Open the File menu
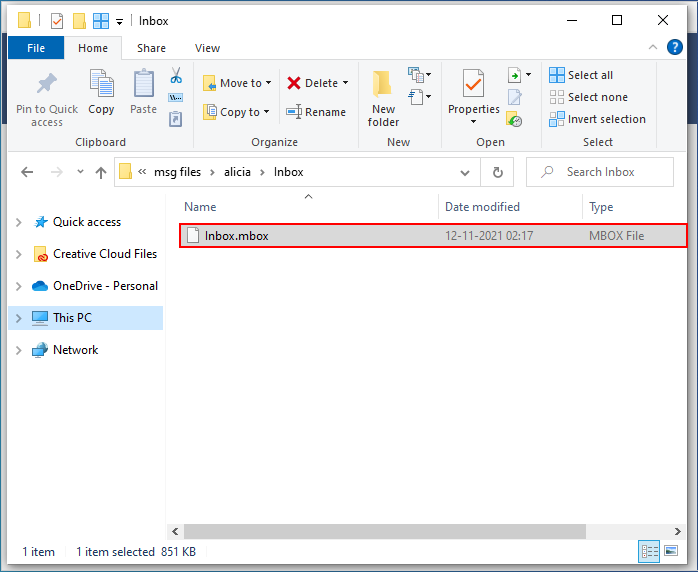The width and height of the screenshot is (698, 572). (x=36, y=48)
